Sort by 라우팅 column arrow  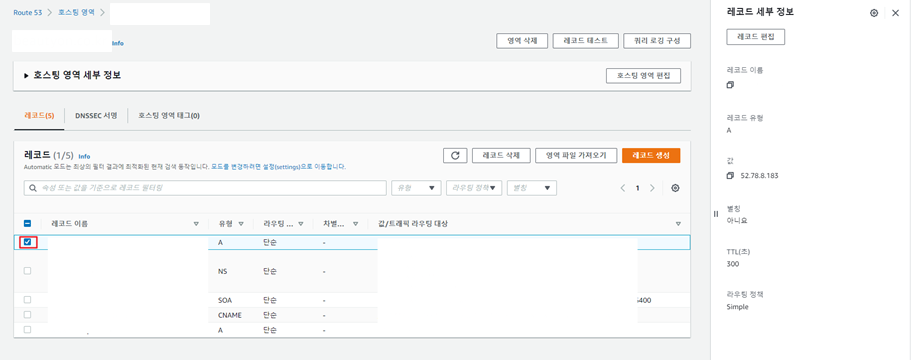point(301,224)
